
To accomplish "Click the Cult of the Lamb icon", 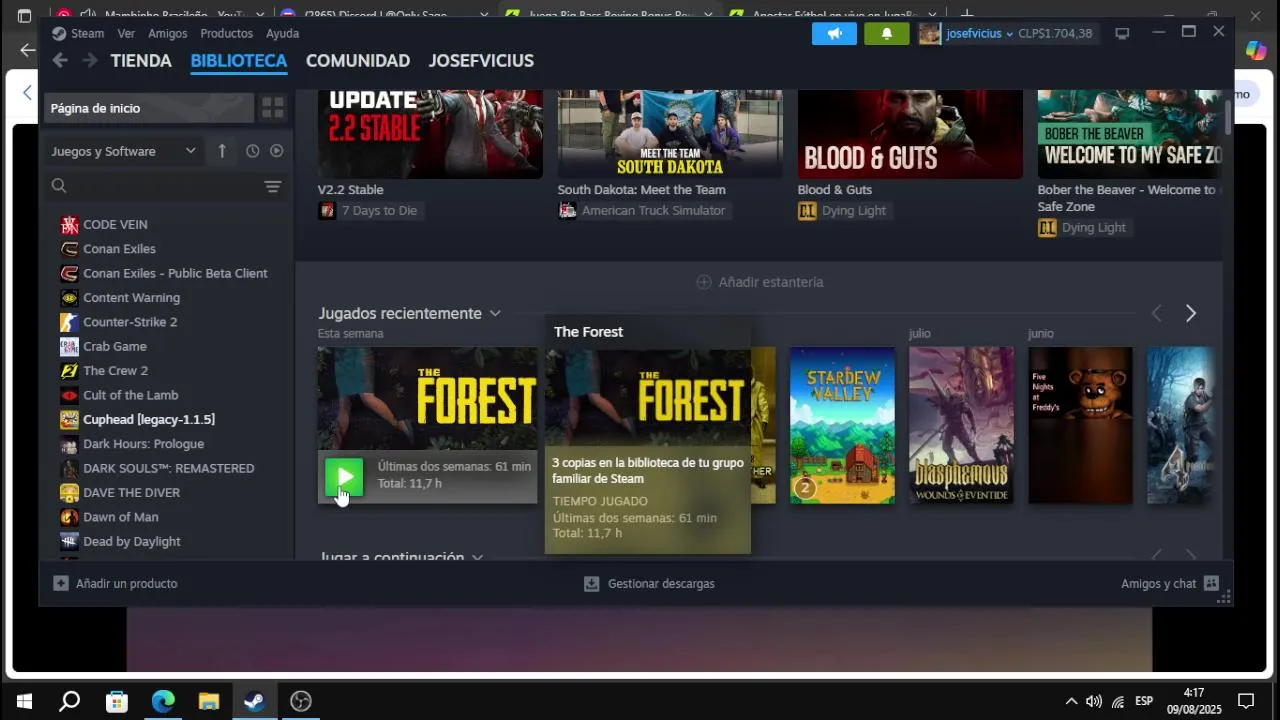I will click(69, 395).
